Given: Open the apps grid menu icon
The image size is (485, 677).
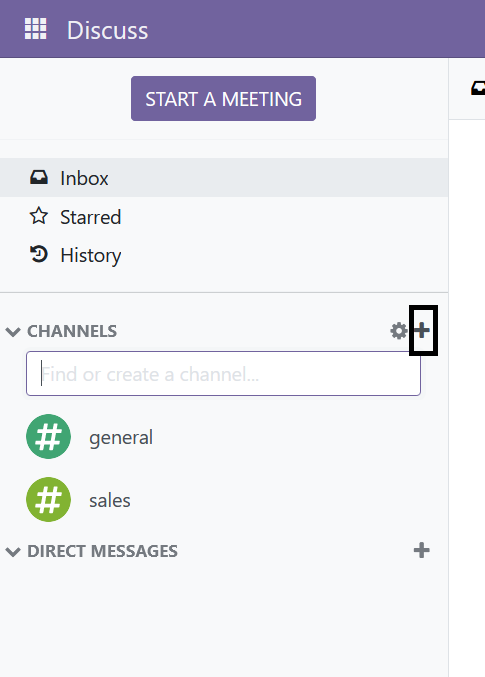Looking at the screenshot, I should 35,29.
